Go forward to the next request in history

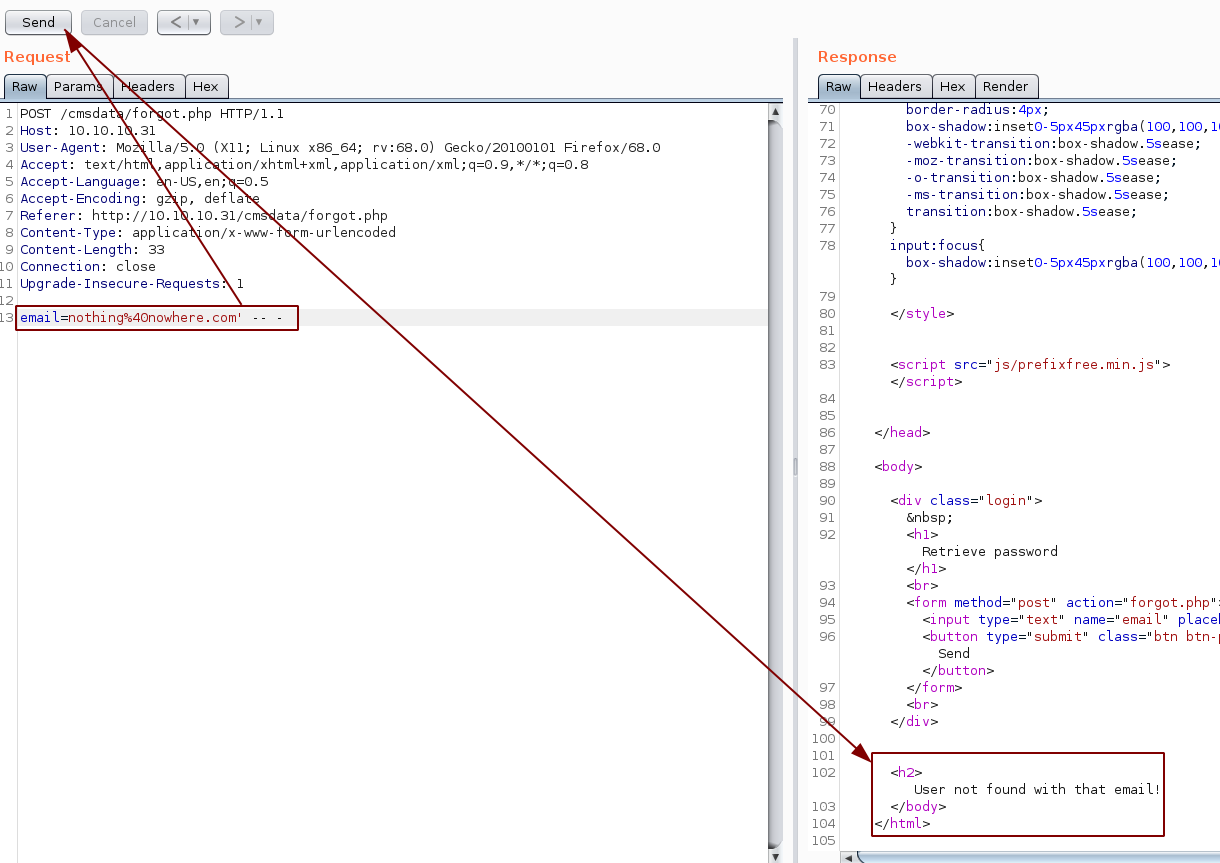(237, 22)
